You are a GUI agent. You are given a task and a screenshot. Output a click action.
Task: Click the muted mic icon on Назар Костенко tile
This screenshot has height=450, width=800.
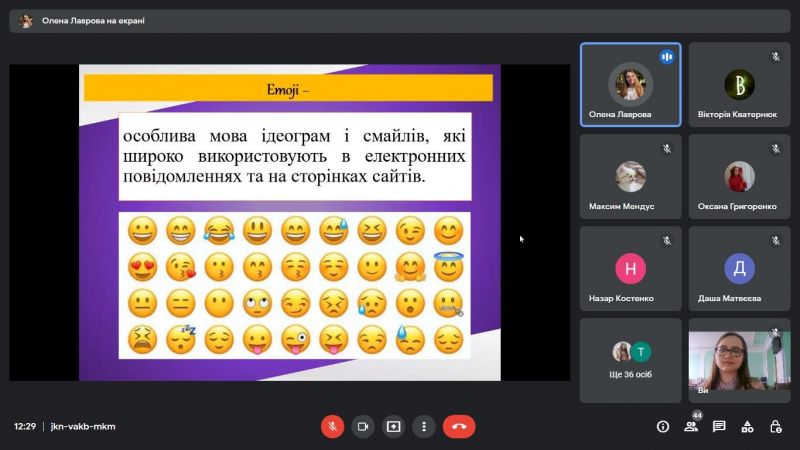click(667, 241)
